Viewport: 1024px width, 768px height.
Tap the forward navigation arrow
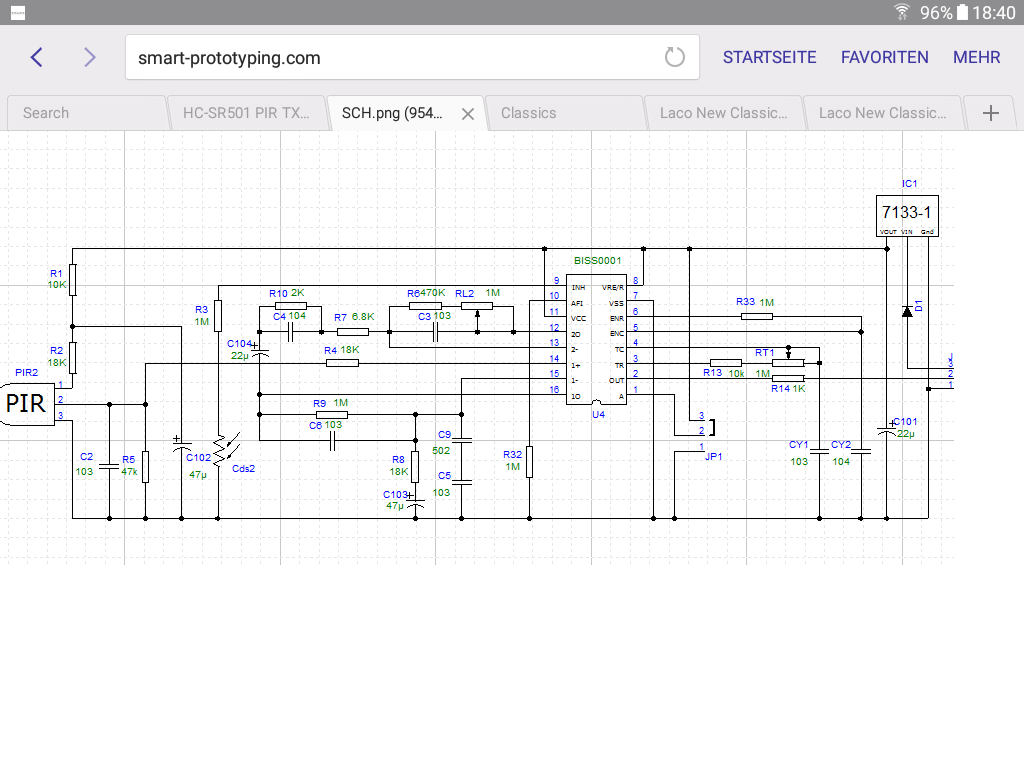(90, 57)
